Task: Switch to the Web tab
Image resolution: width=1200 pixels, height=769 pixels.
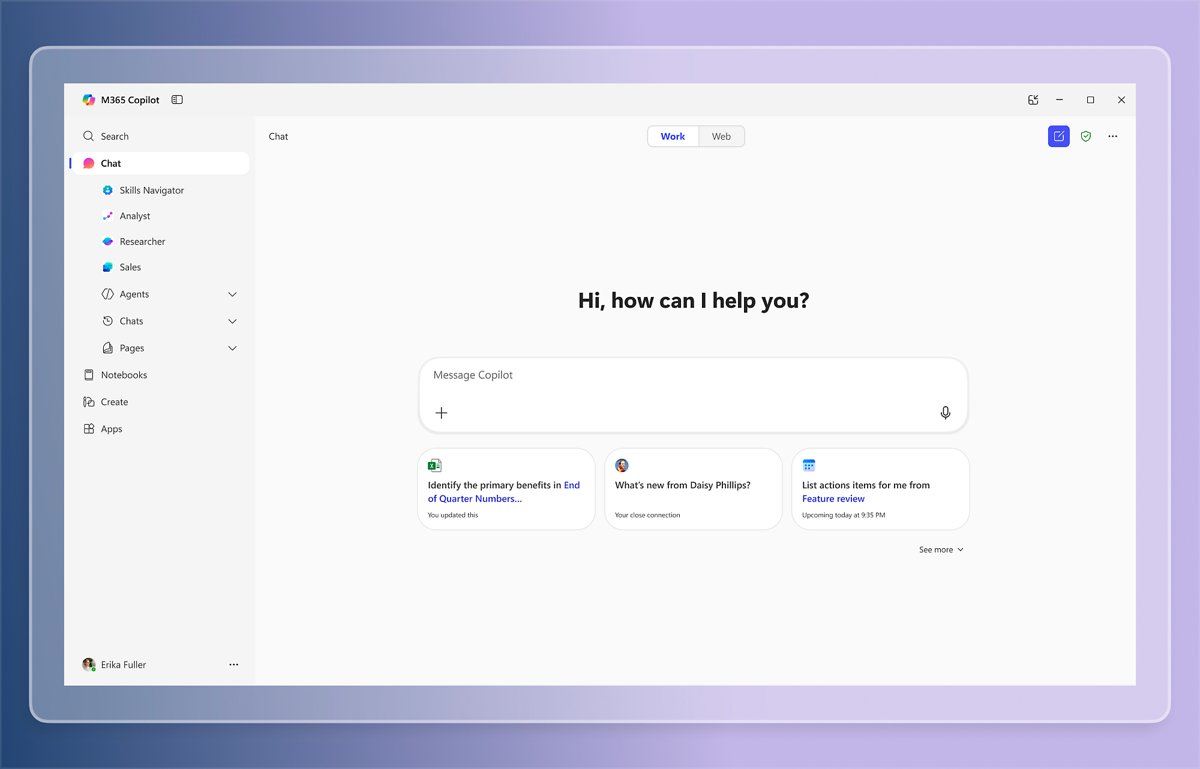Action: [721, 136]
